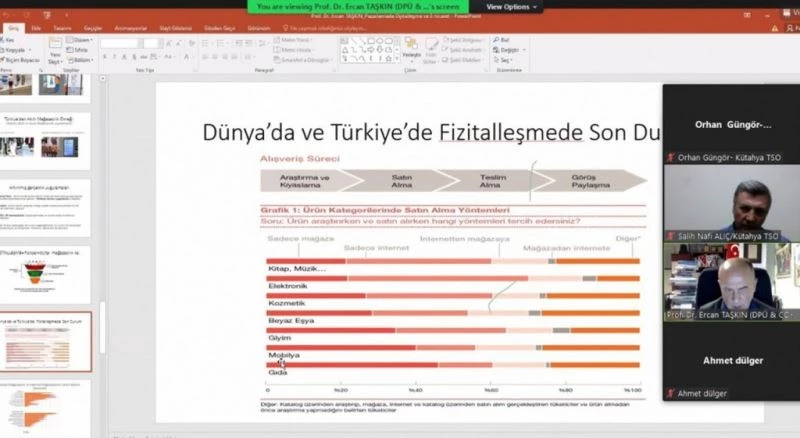Open the Zoom View Options dropdown
This screenshot has height=438, width=800.
coord(511,6)
